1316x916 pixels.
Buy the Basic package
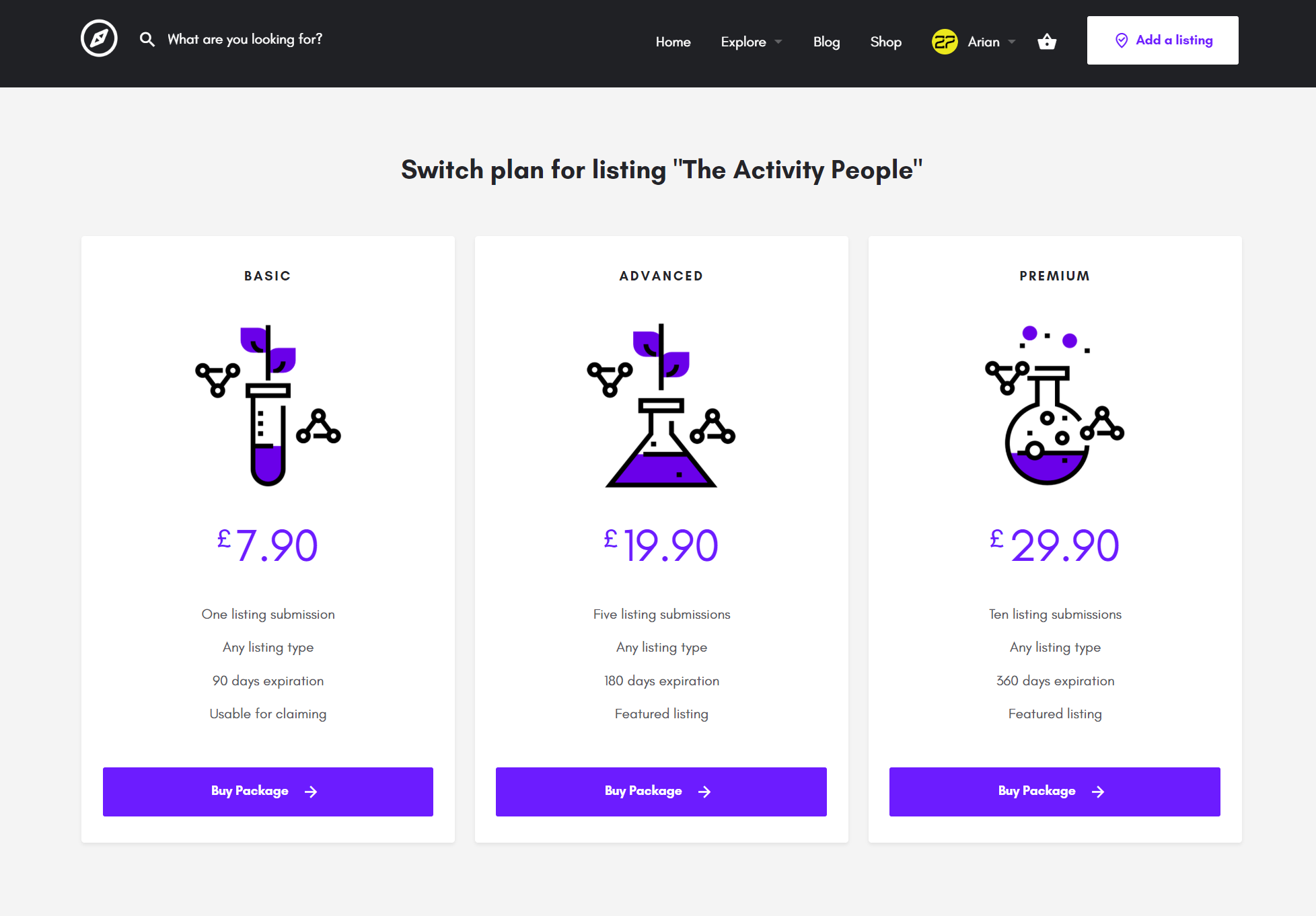[268, 792]
